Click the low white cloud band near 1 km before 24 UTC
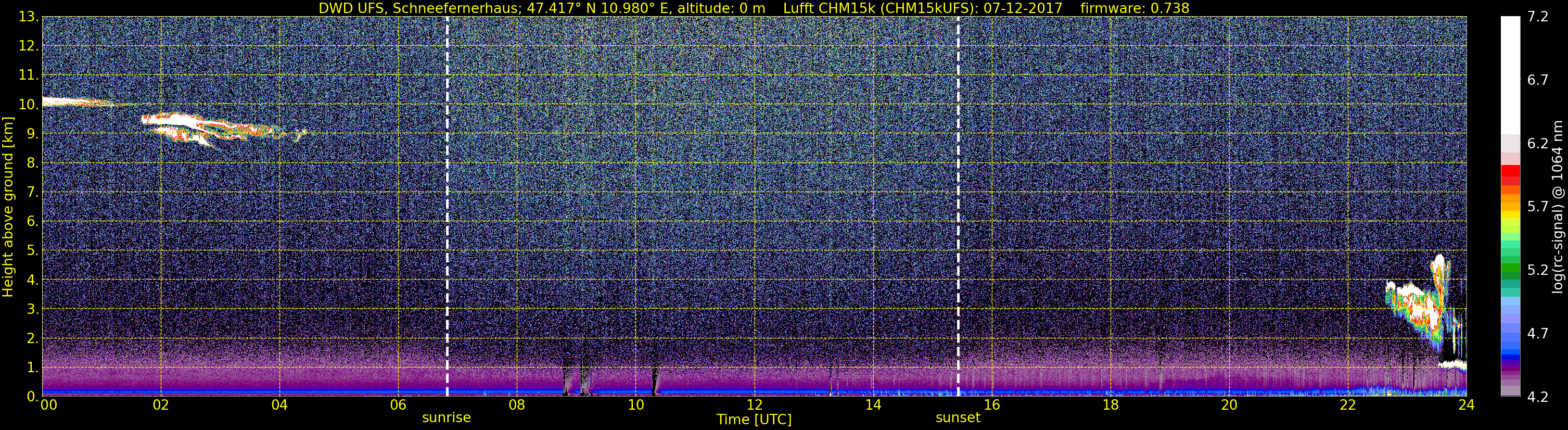1568x430 pixels. coord(1452,365)
